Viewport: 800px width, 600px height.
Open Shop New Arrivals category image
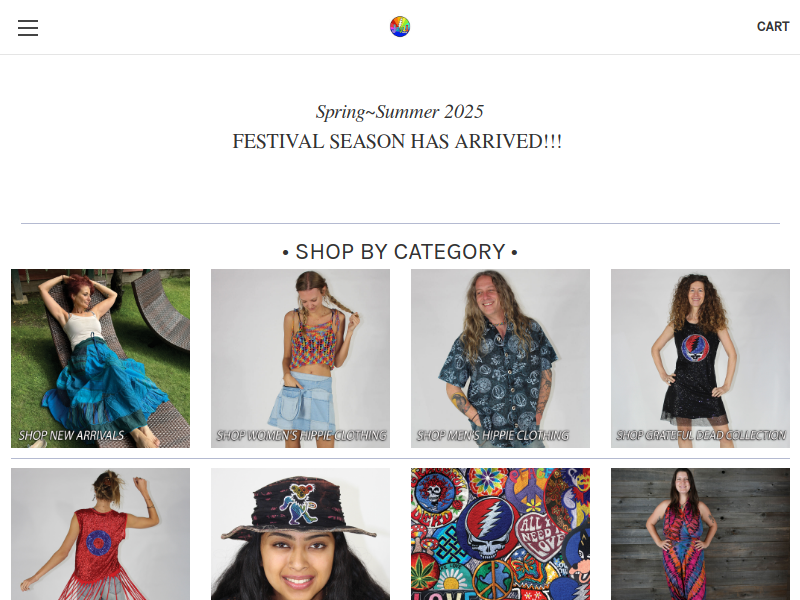coord(101,358)
